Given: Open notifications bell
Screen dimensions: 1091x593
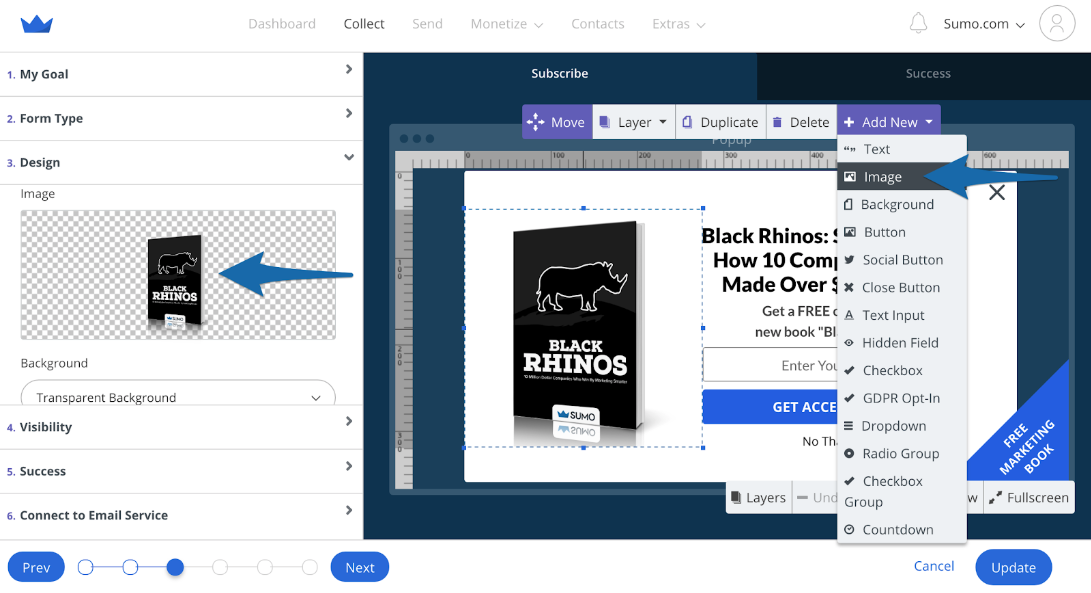Looking at the screenshot, I should (918, 24).
